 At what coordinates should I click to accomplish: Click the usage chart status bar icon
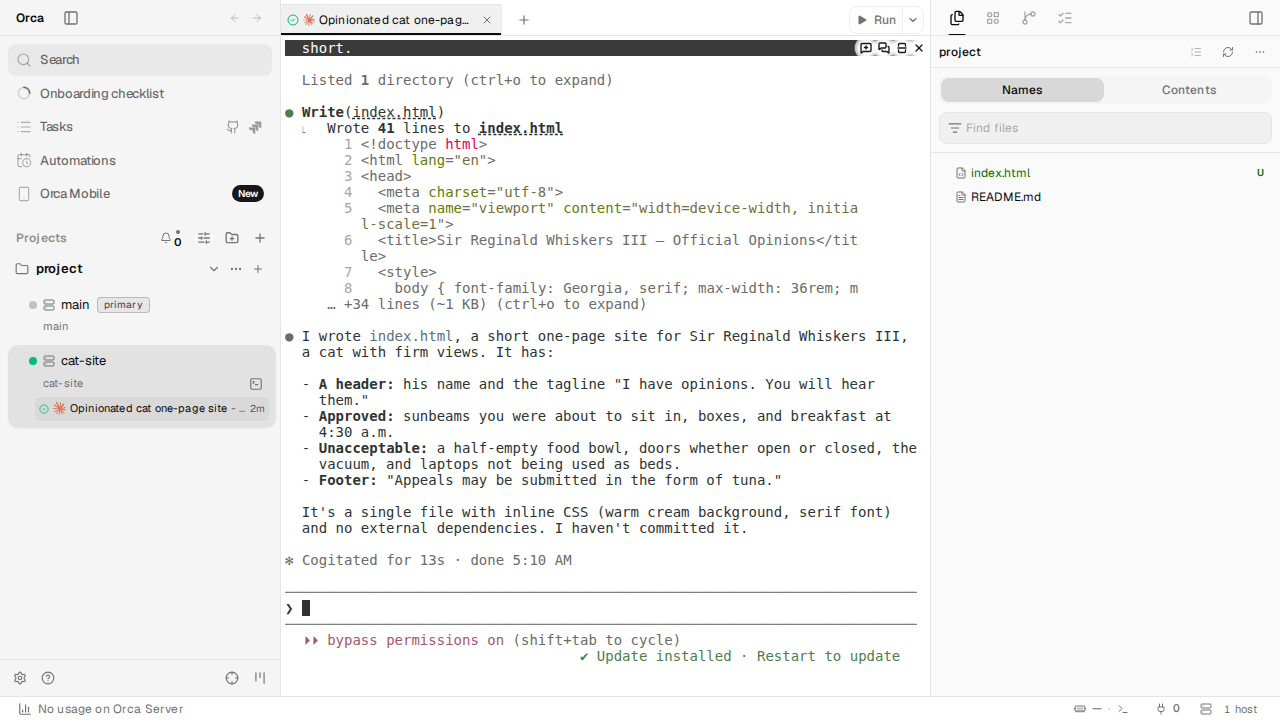(x=24, y=709)
